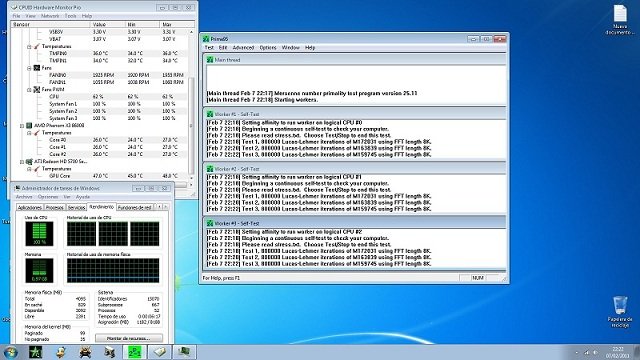This screenshot has width=640, height=360.
Task: Select the FANIN0 fan speed row
Action: [x=100, y=75]
